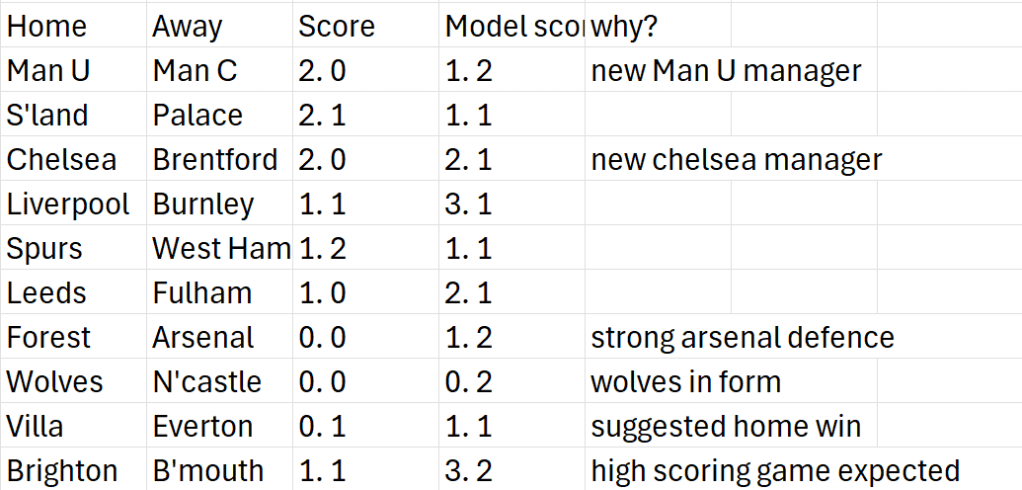The height and width of the screenshot is (490, 1022).
Task: Click the 'Burnley' cell
Action: [x=204, y=204]
